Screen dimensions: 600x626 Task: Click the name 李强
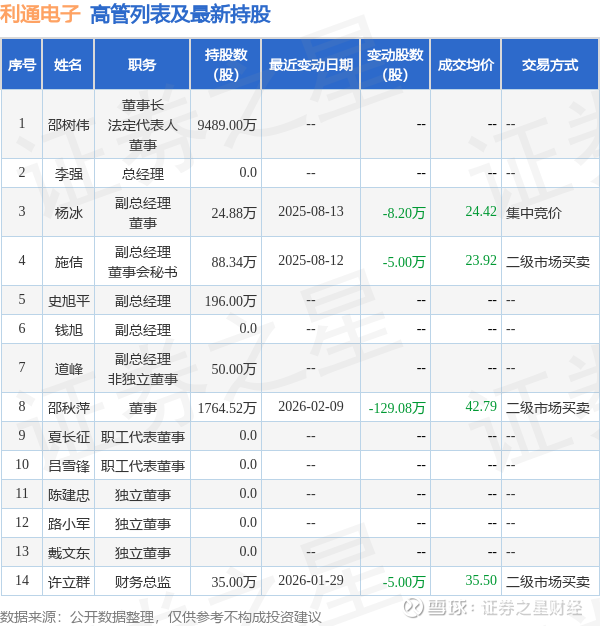click(x=69, y=174)
